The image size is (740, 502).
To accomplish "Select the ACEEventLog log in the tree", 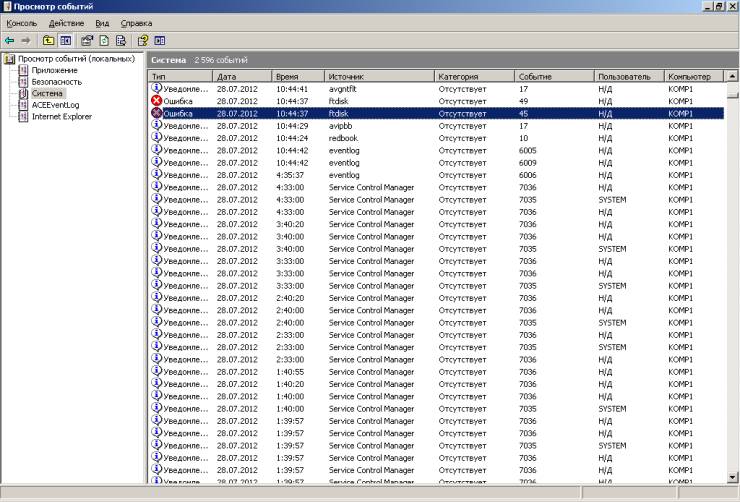I will (56, 105).
